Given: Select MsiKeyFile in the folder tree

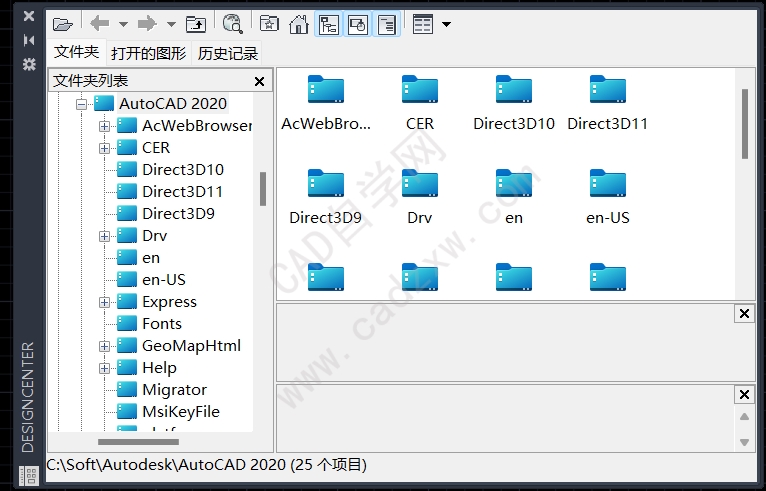Looking at the screenshot, I should click(x=181, y=411).
